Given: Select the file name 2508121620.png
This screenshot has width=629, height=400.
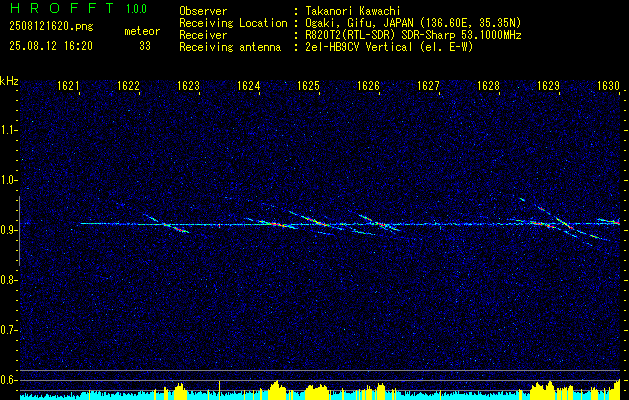Looking at the screenshot, I should (51, 27).
